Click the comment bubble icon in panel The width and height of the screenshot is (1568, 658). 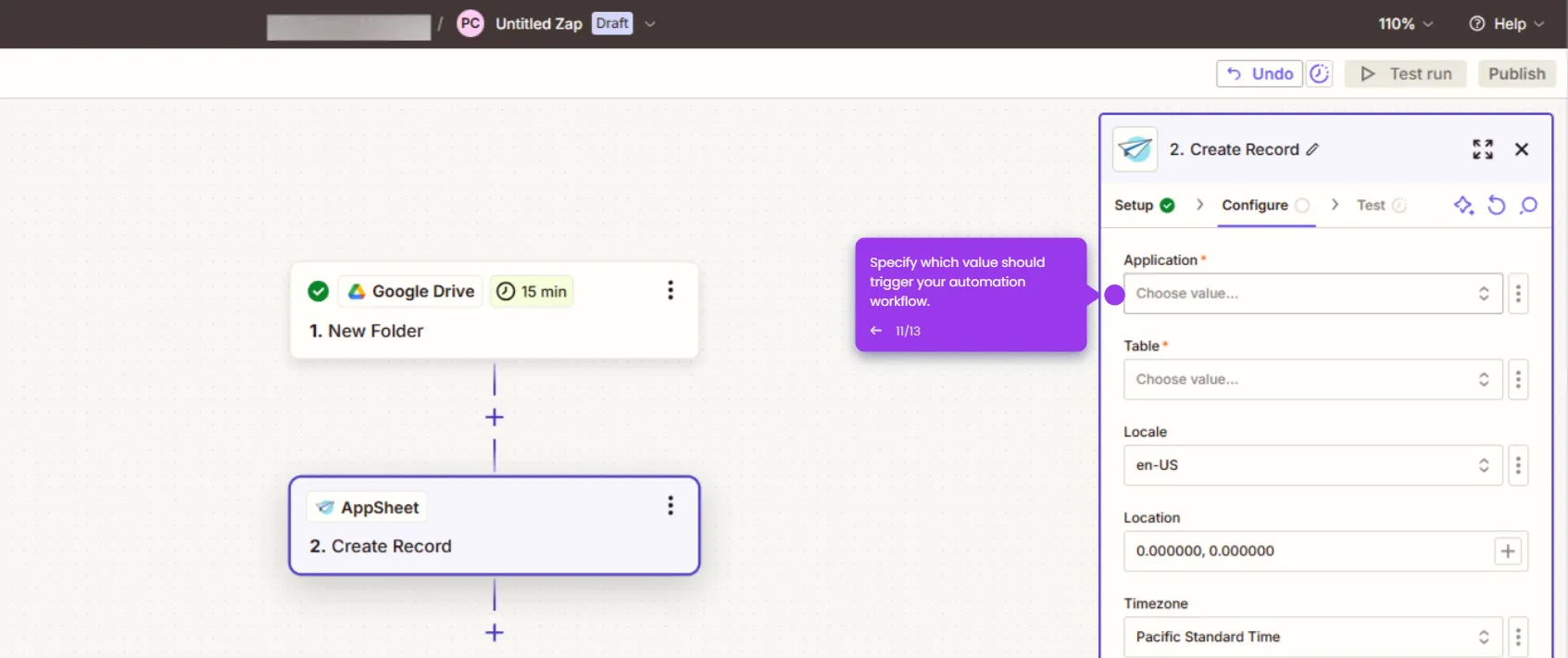(1529, 205)
